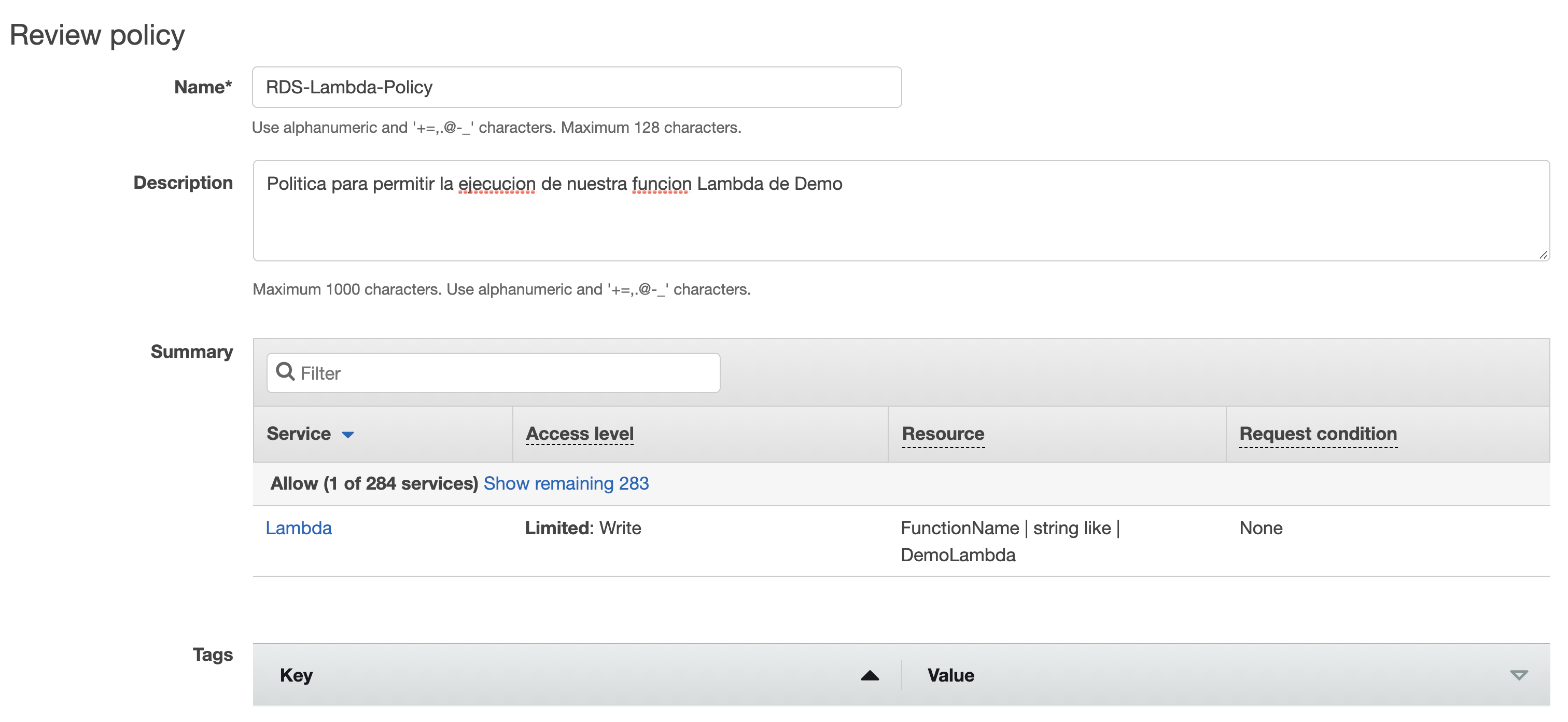Click the Allow 1 of 284 services row
This screenshot has width=1568, height=722.
[373, 483]
